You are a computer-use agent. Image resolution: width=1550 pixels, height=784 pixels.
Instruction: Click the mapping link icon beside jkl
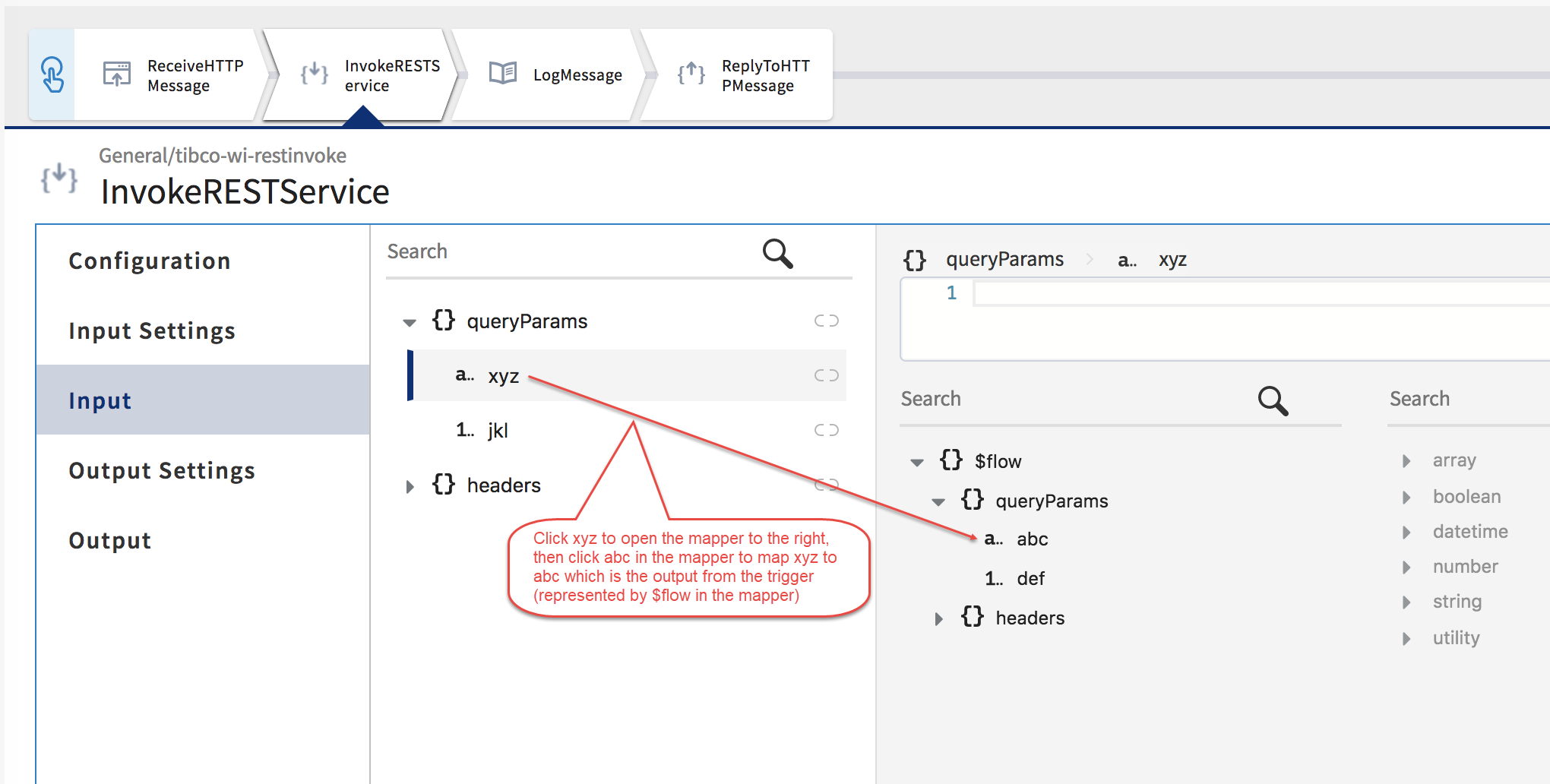coord(826,430)
